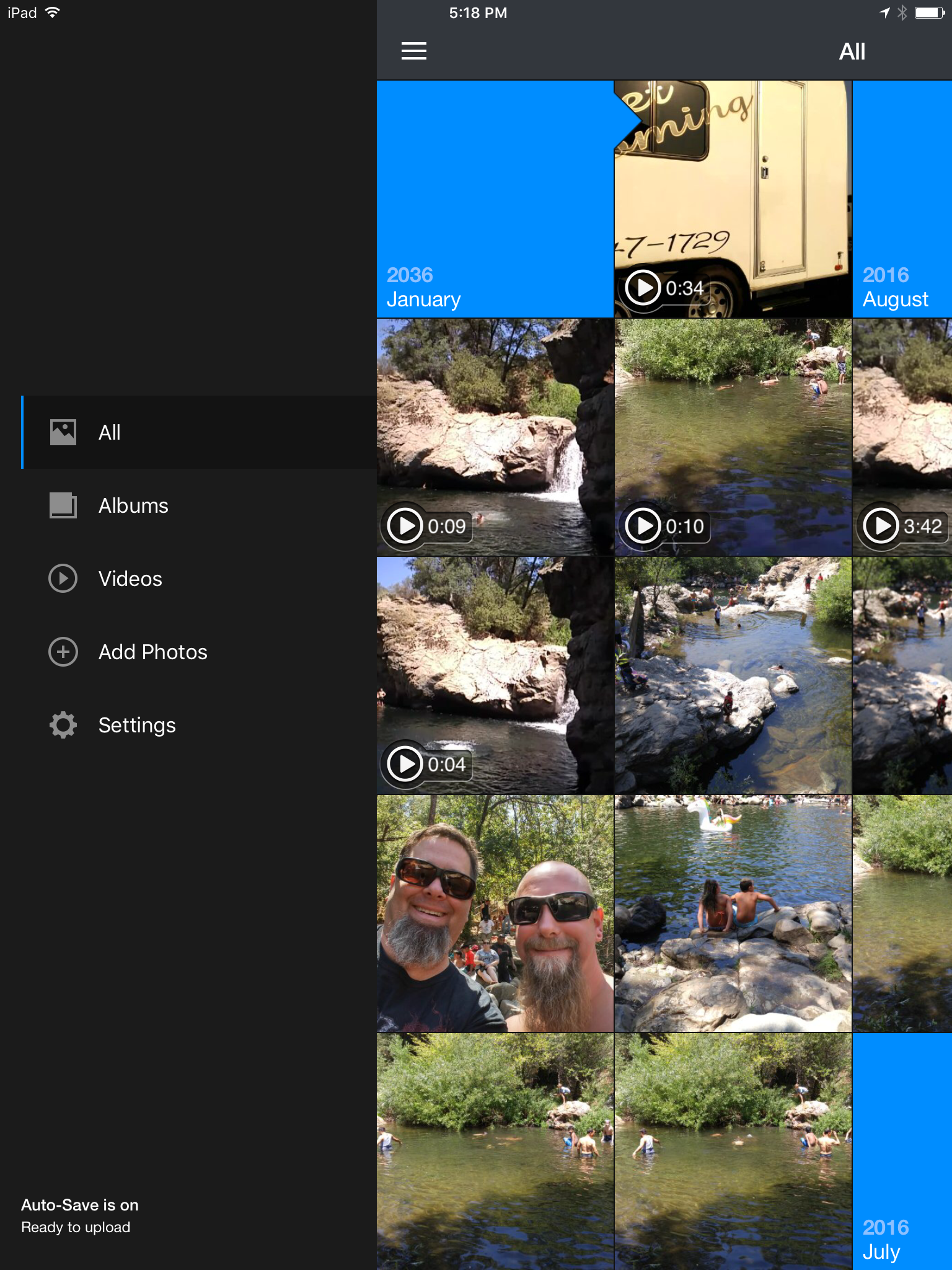Open Videos via the play circle icon
Screen dimensions: 952x1270
pyautogui.click(x=63, y=579)
